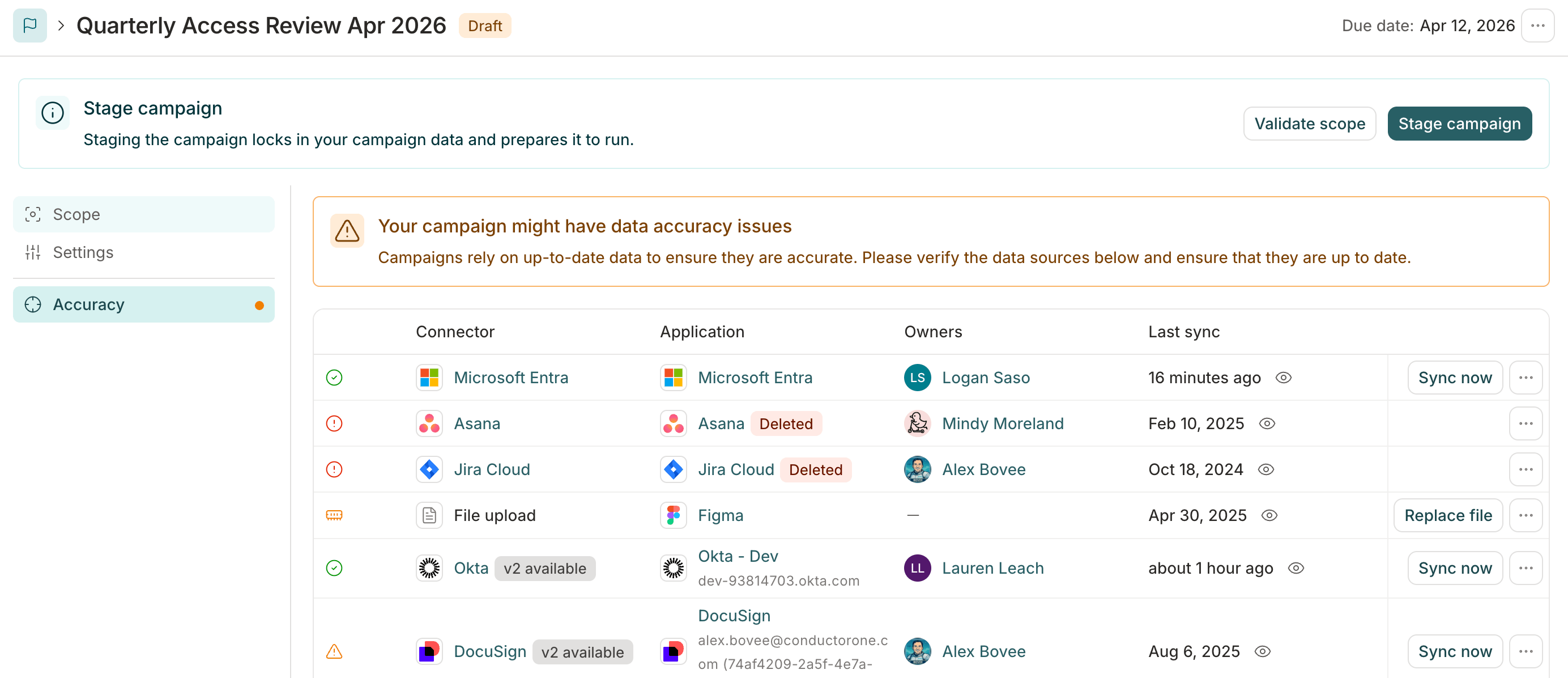The height and width of the screenshot is (678, 1568).
Task: Open the ellipsis menu for Asana row
Action: [1526, 423]
